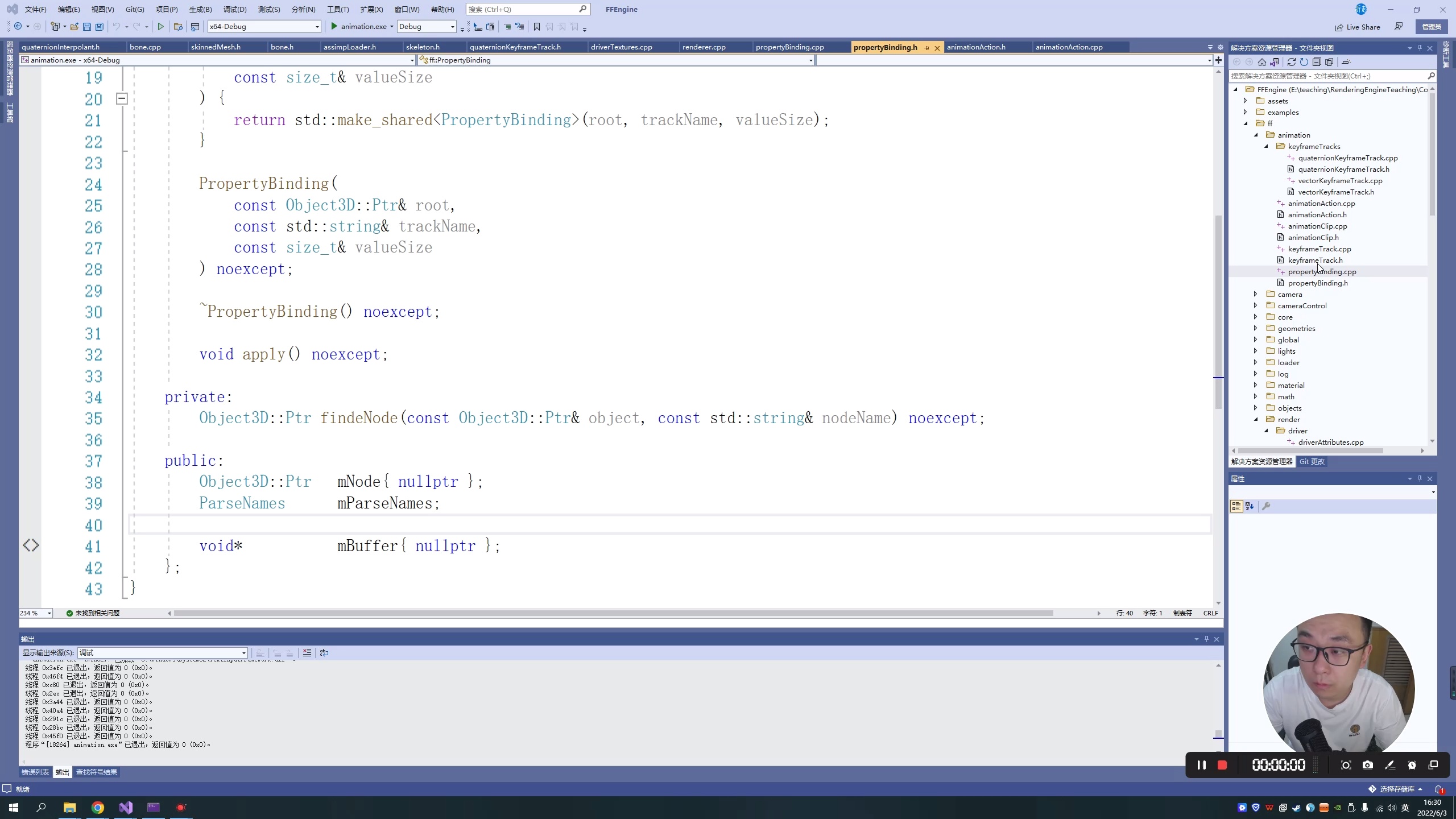The image size is (1456, 819).
Task: Expand the camera folder in tree
Action: [x=1256, y=294]
